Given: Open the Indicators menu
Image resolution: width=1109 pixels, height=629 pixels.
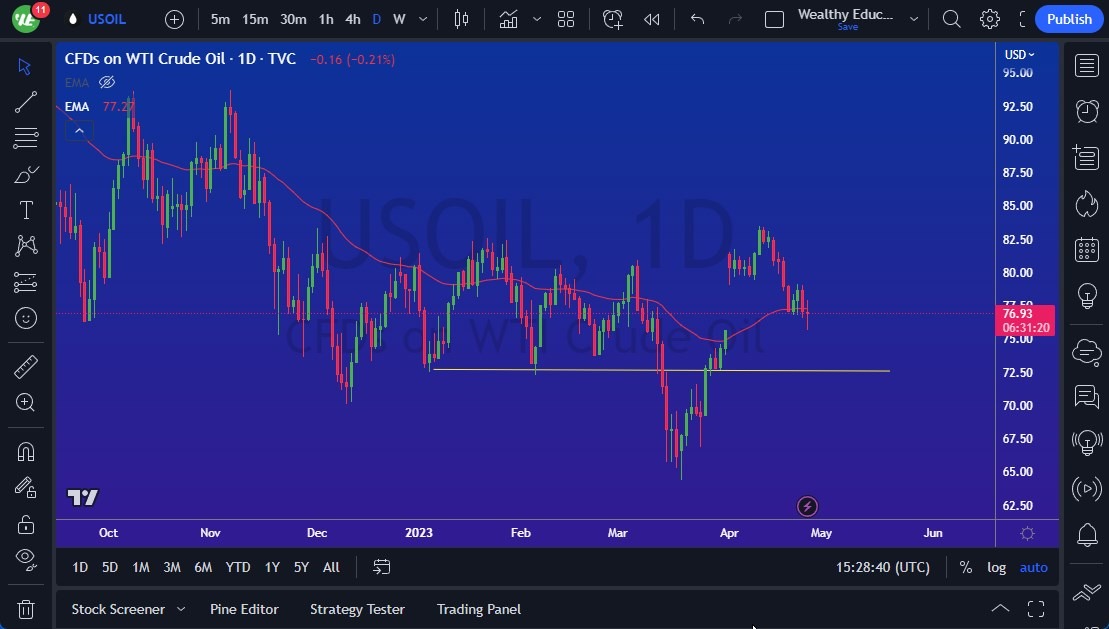Looking at the screenshot, I should click(x=508, y=19).
